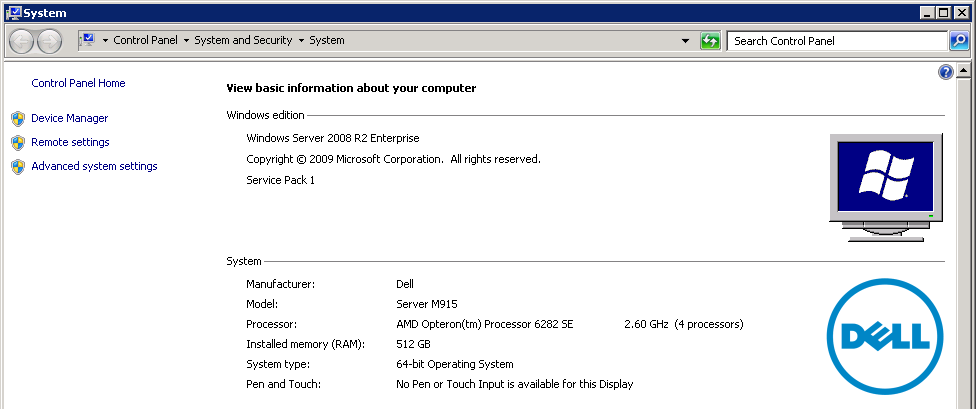Expand dropdown arrow before Control Panel breadcrumb

(x=105, y=40)
